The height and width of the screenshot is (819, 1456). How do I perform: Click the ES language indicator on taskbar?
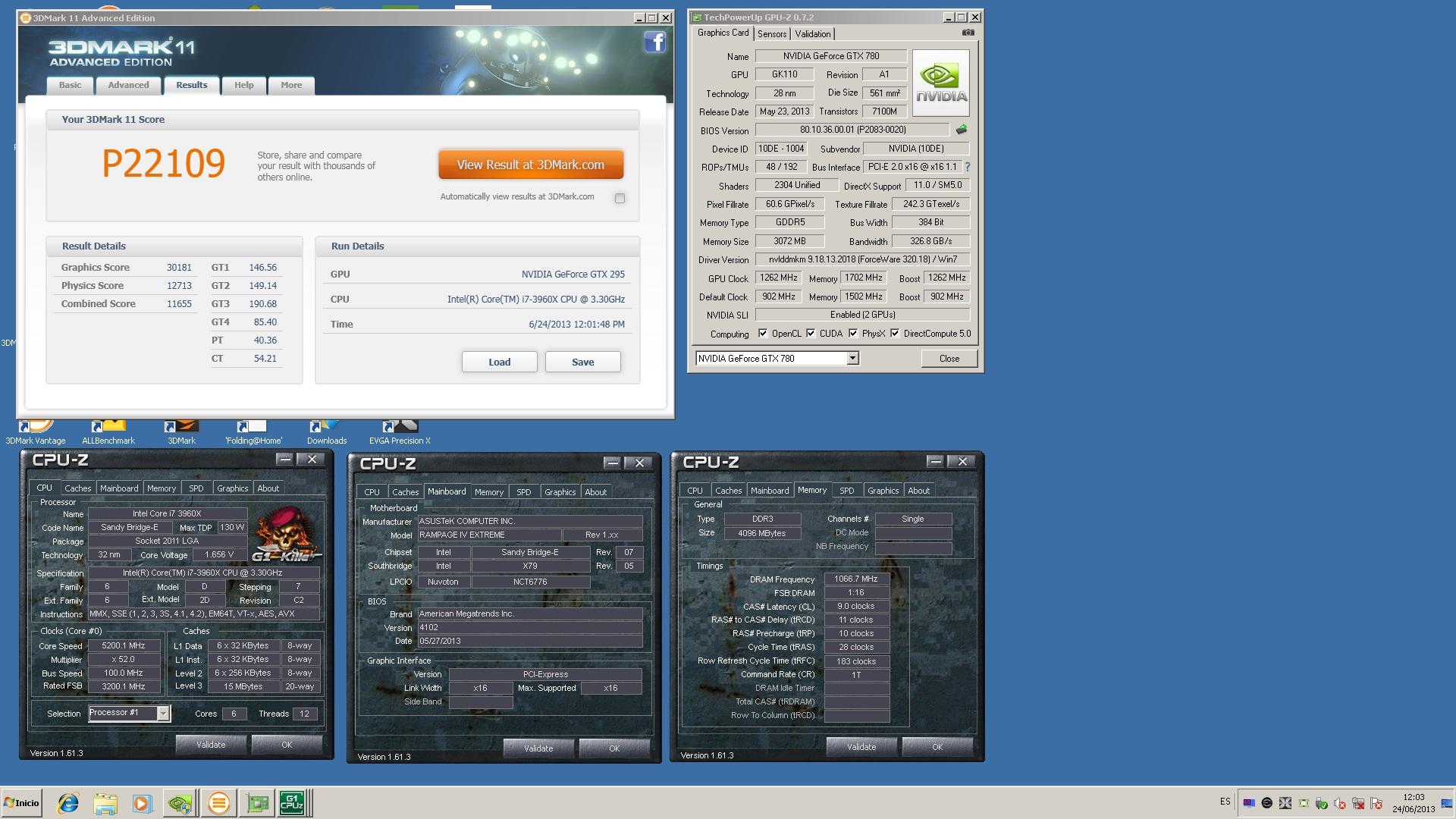coord(1225,802)
